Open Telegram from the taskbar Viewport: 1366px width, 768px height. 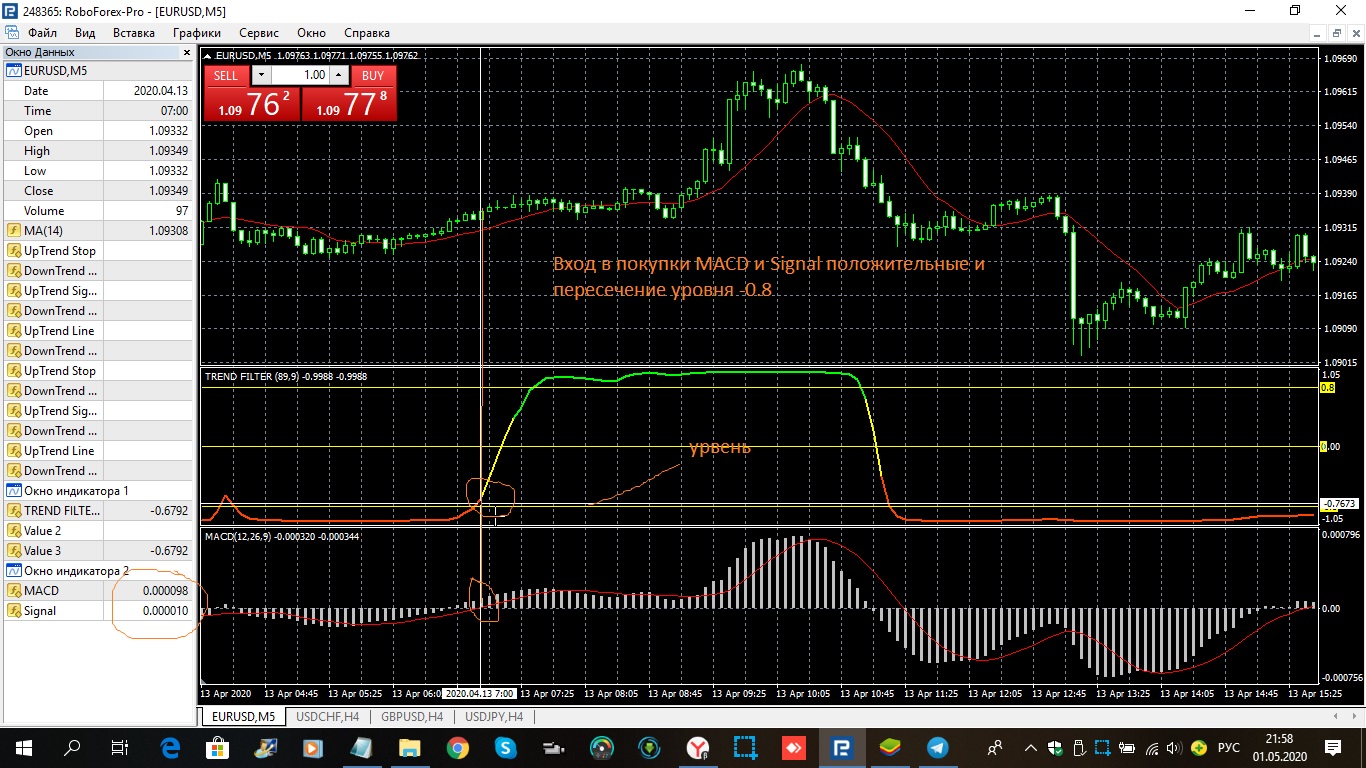click(x=937, y=747)
